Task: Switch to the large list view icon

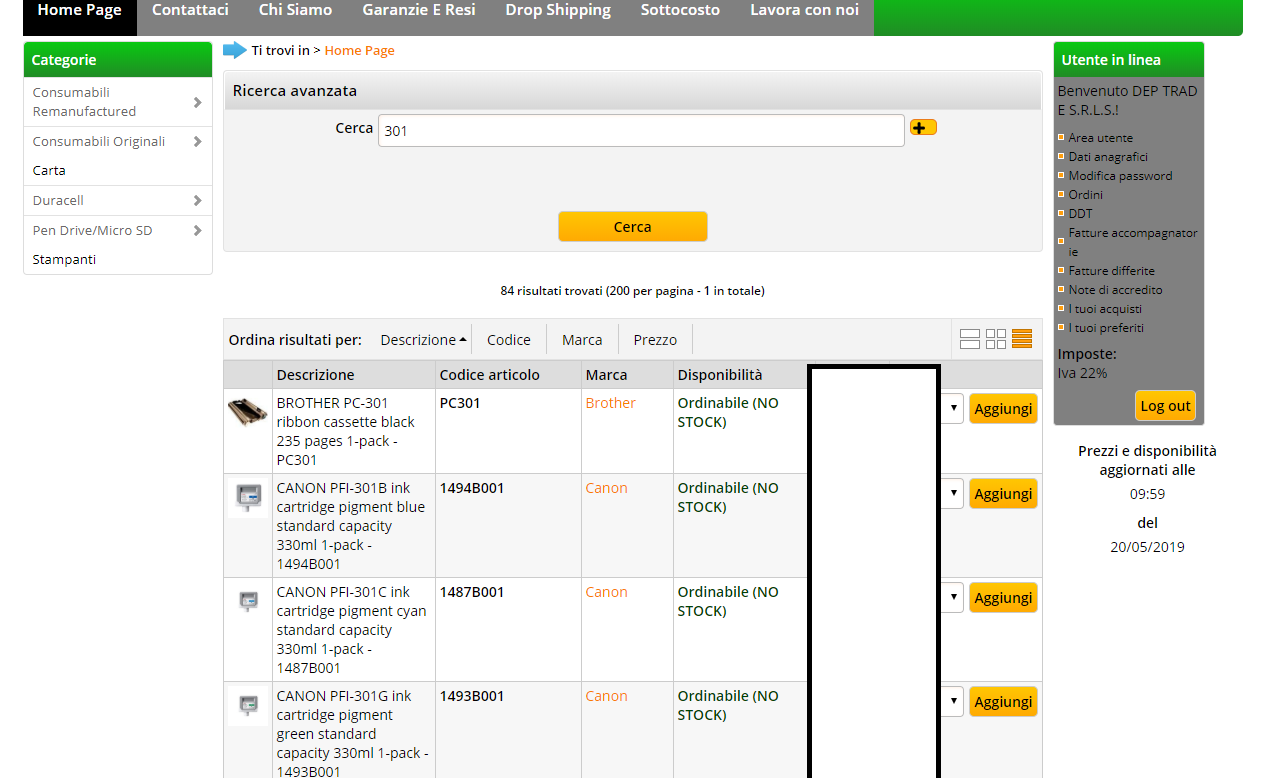Action: tap(969, 339)
